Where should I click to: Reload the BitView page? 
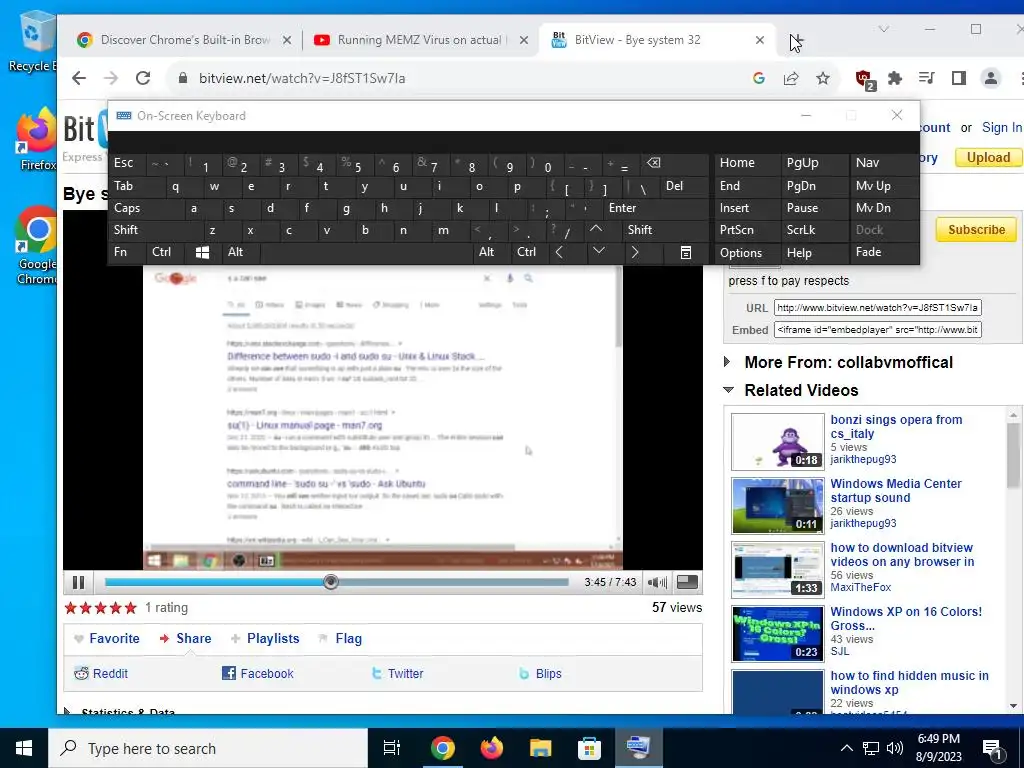click(143, 78)
